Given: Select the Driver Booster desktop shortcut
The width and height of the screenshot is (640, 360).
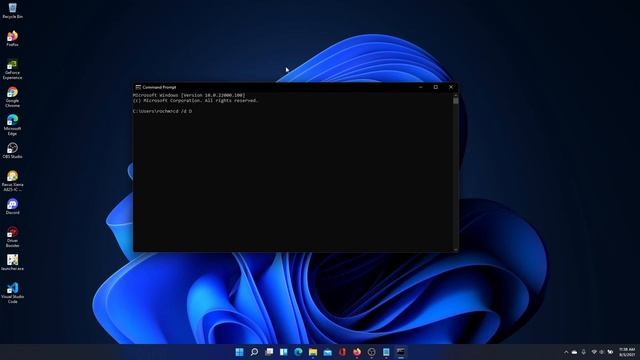Looking at the screenshot, I should (x=12, y=237).
